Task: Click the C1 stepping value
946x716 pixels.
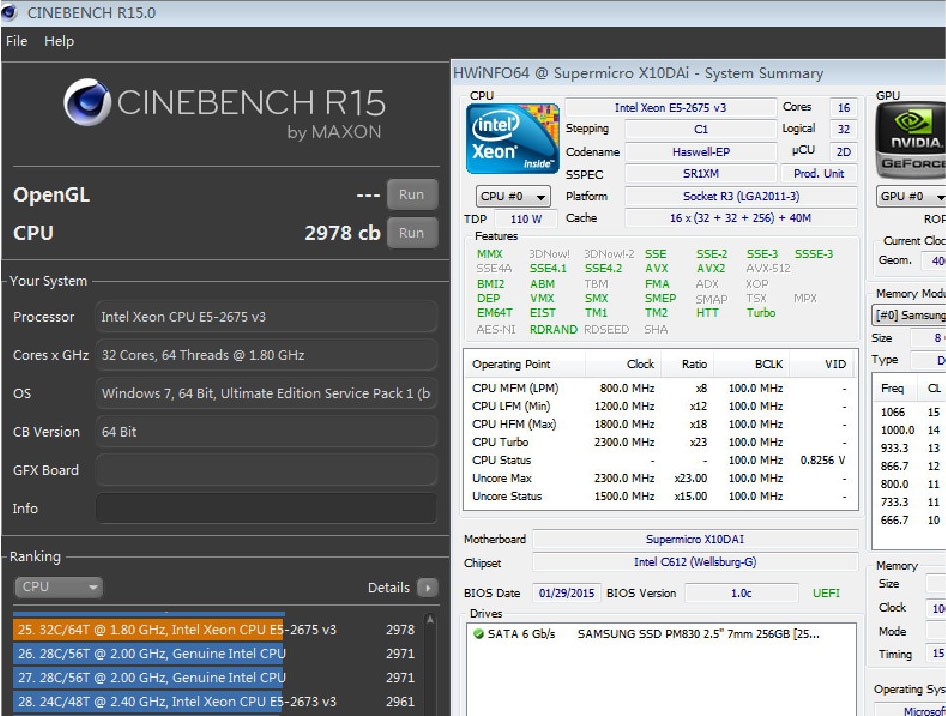Action: [700, 129]
